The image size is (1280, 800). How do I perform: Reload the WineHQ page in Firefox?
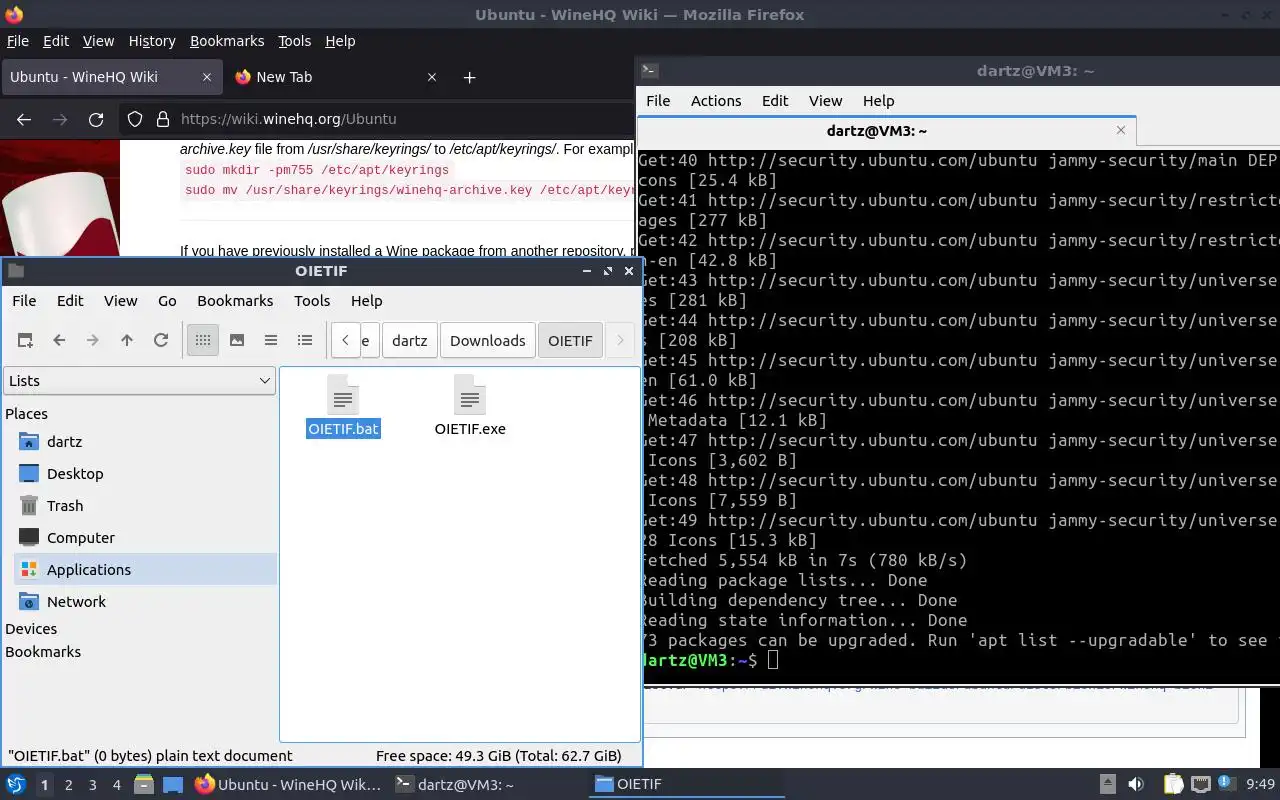coord(96,119)
